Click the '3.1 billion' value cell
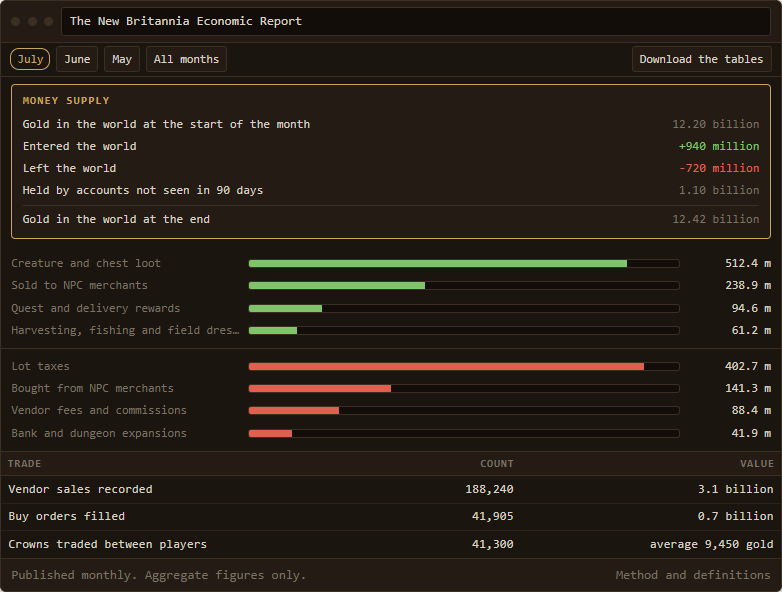 (736, 489)
